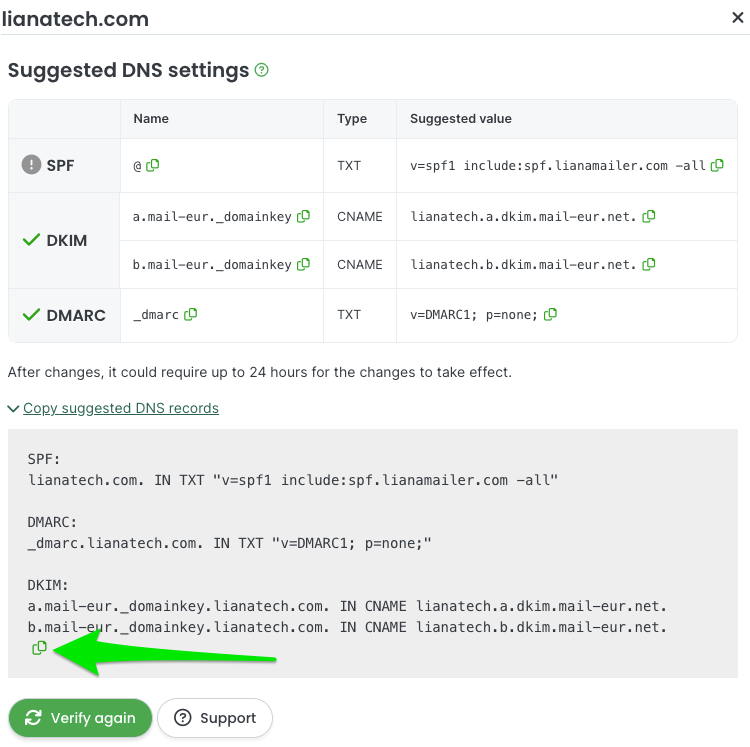Select the v=DMARC1; p=none; table value

click(474, 315)
